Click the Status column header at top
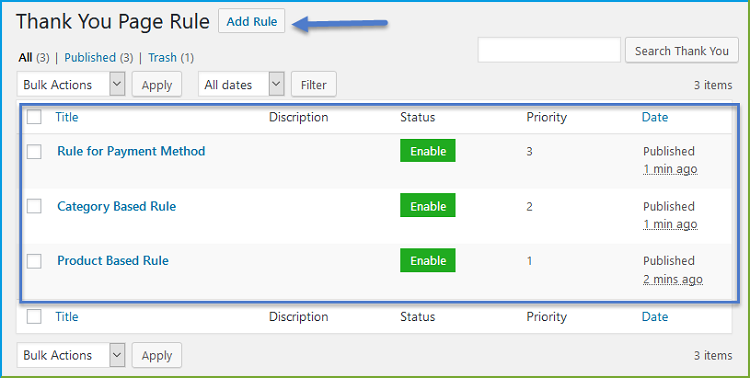 tap(418, 117)
